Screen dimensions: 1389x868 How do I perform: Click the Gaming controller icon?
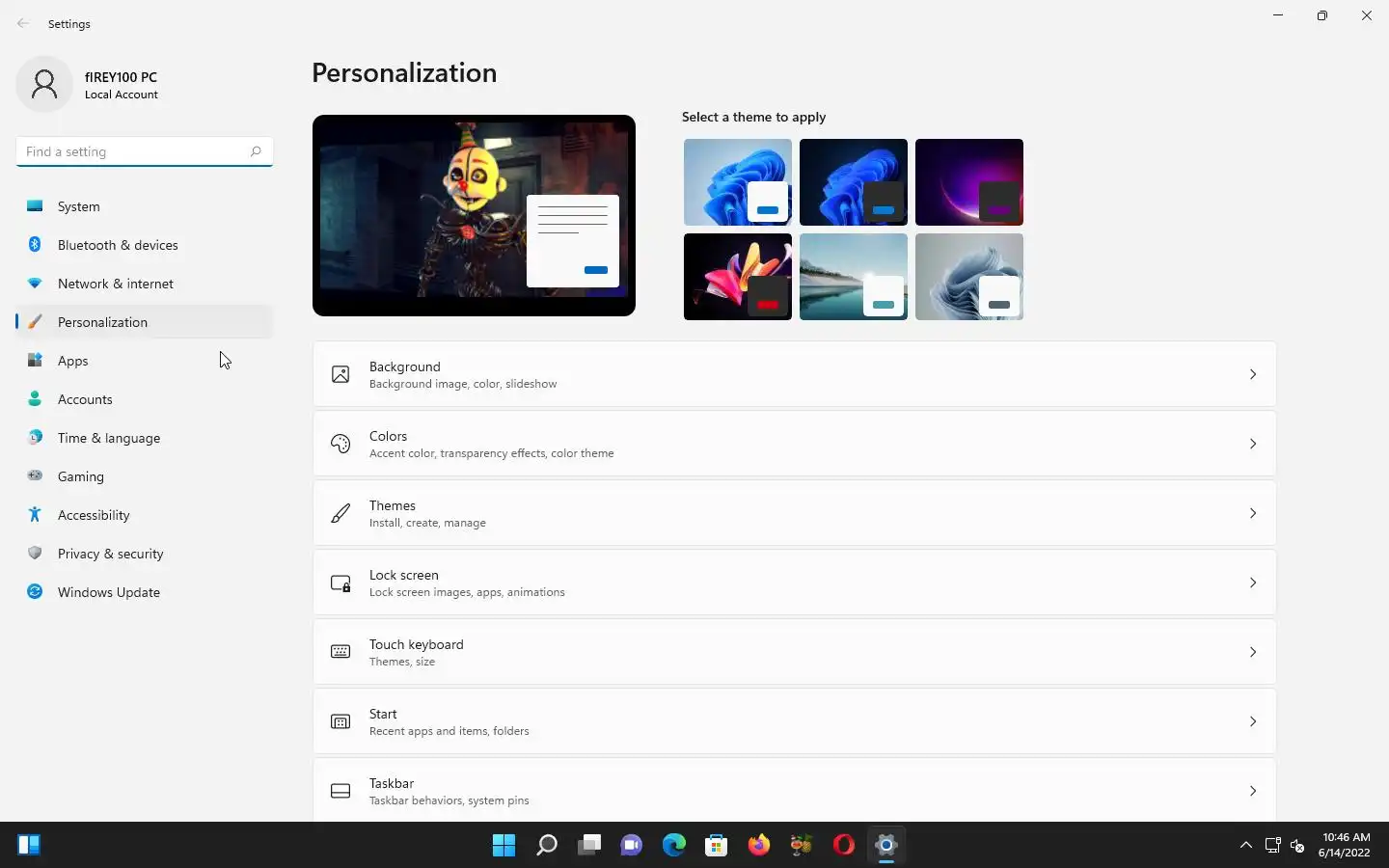click(35, 475)
